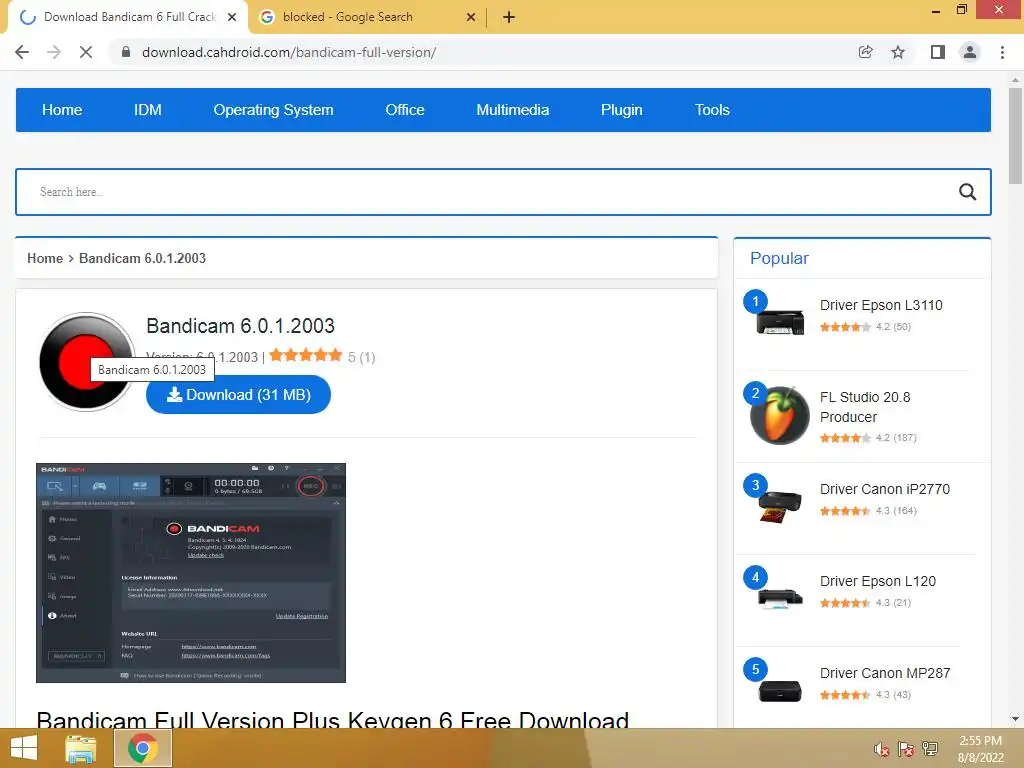This screenshot has height=768, width=1024.
Task: Open the Operating System menu item
Action: pos(273,110)
